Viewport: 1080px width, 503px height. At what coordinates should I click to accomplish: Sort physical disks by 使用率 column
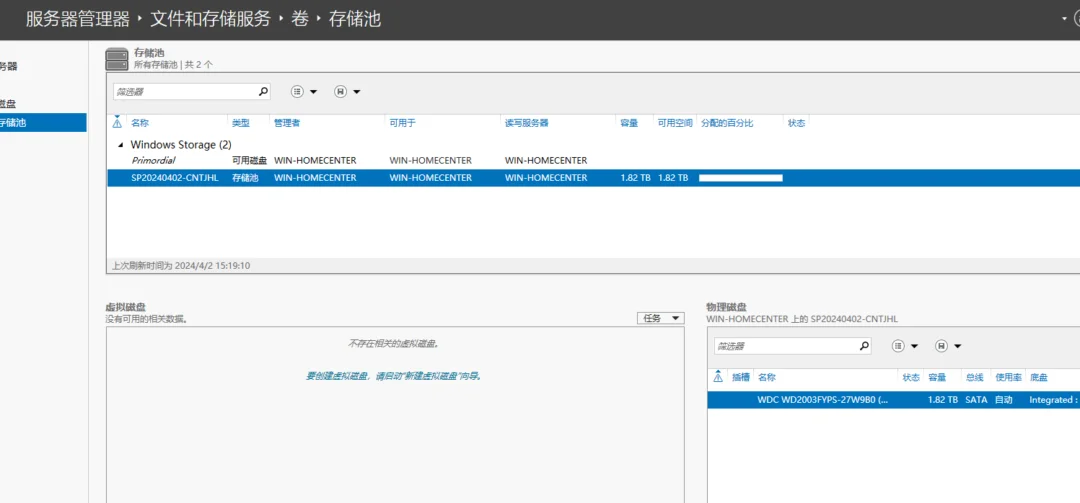(x=1008, y=378)
